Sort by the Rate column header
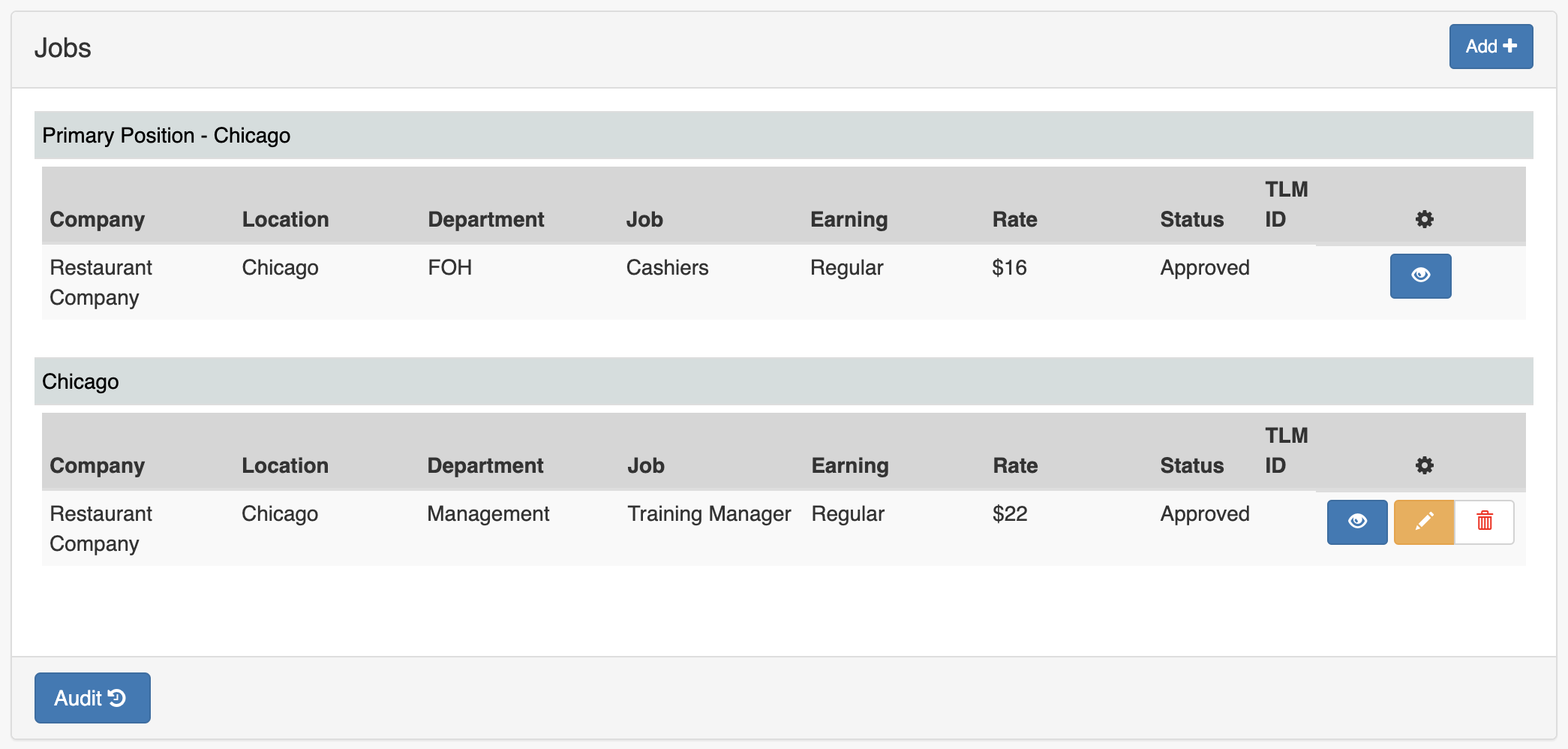The height and width of the screenshot is (749, 1568). (1014, 219)
